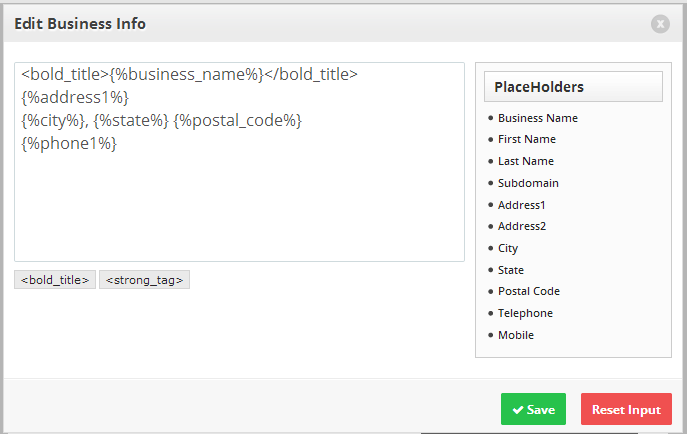Click the {%phone1%} line in the editor
Image resolution: width=687 pixels, height=434 pixels.
point(69,144)
